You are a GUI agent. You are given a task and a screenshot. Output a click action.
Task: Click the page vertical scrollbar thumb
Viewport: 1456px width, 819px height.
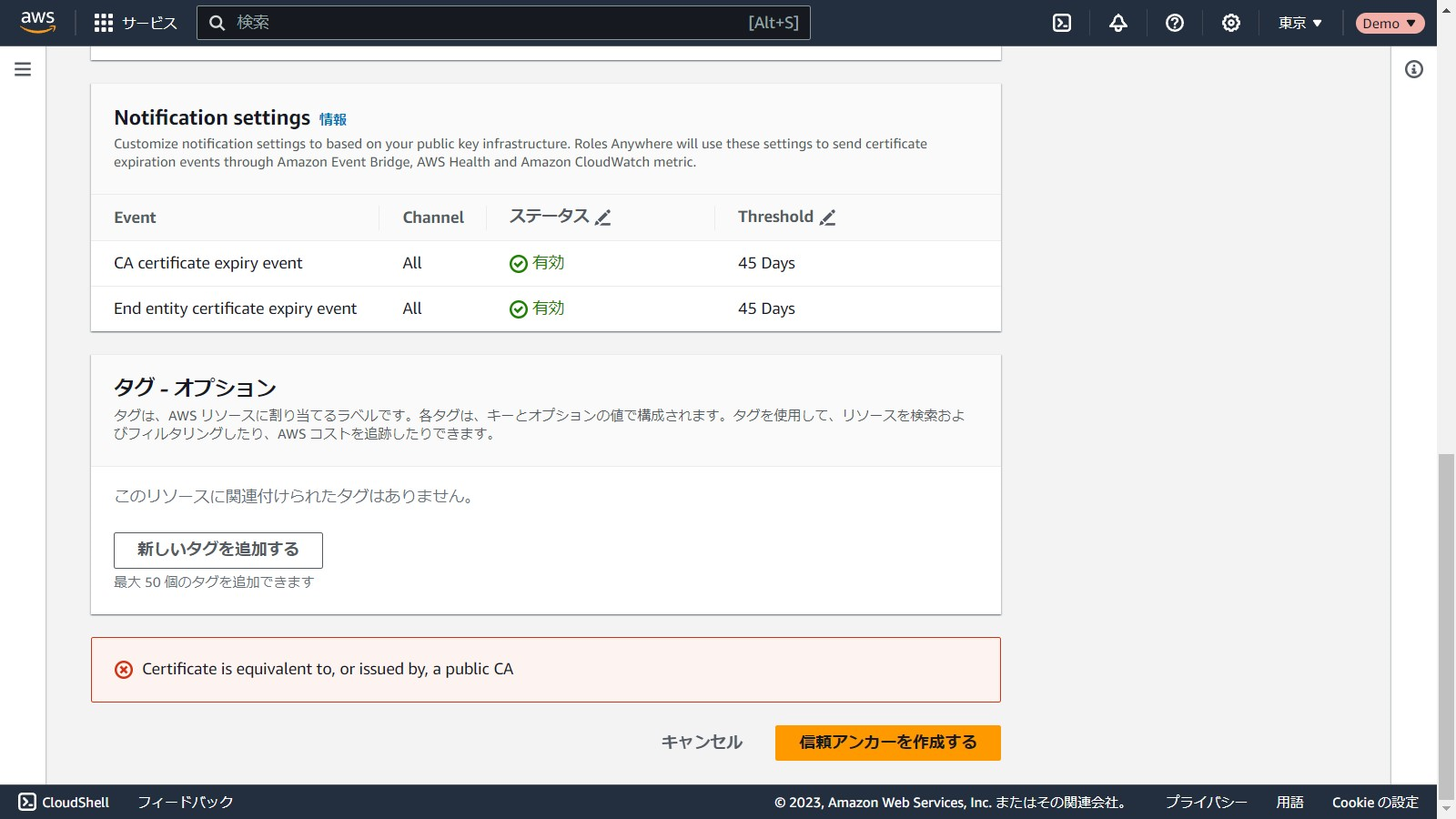point(1446,619)
